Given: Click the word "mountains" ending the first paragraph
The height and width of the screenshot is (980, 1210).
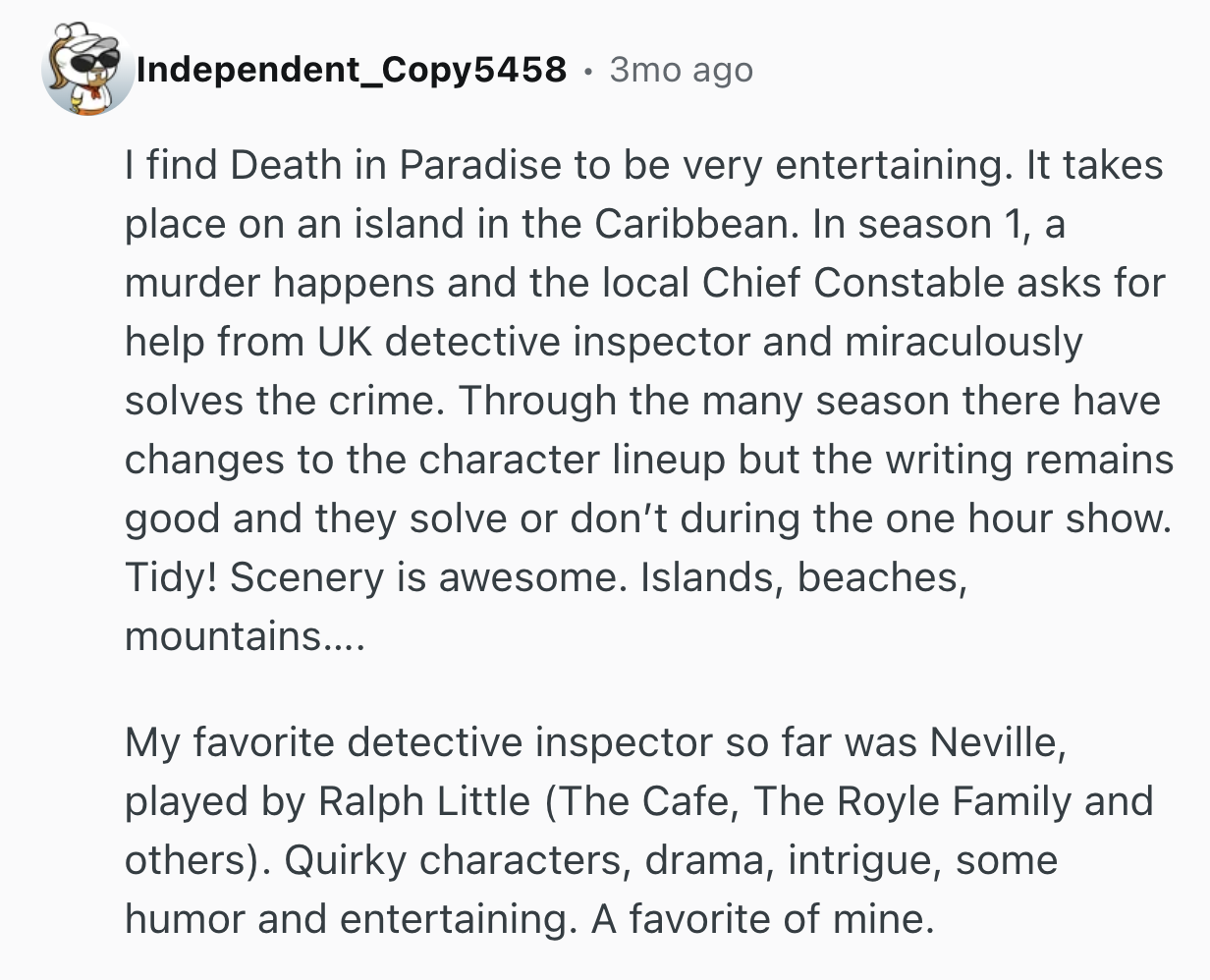Looking at the screenshot, I should point(223,636).
